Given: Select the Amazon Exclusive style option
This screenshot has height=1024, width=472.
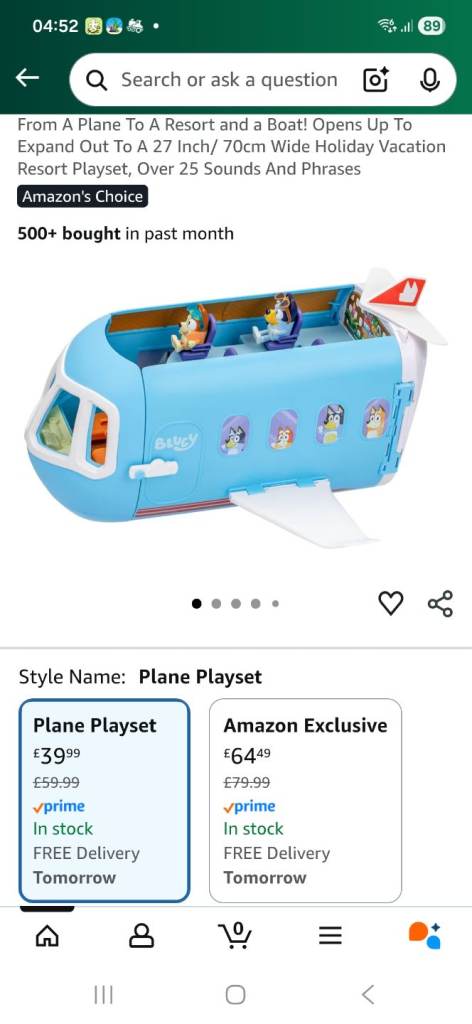Looking at the screenshot, I should click(306, 800).
